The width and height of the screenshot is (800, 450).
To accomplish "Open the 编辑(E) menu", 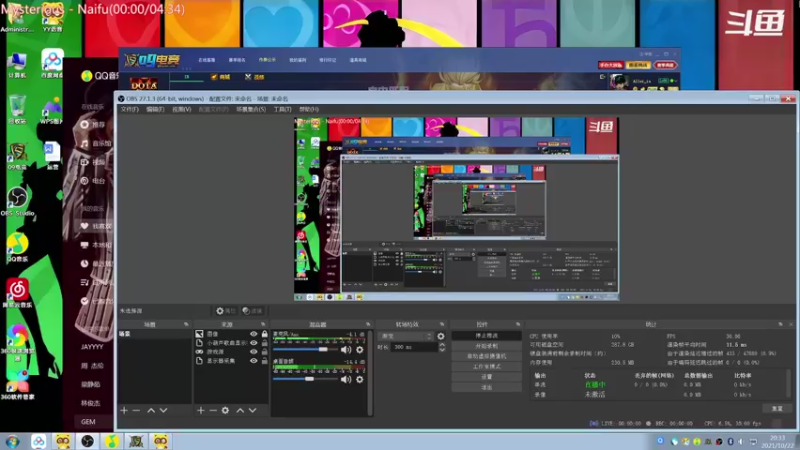I will (x=155, y=109).
